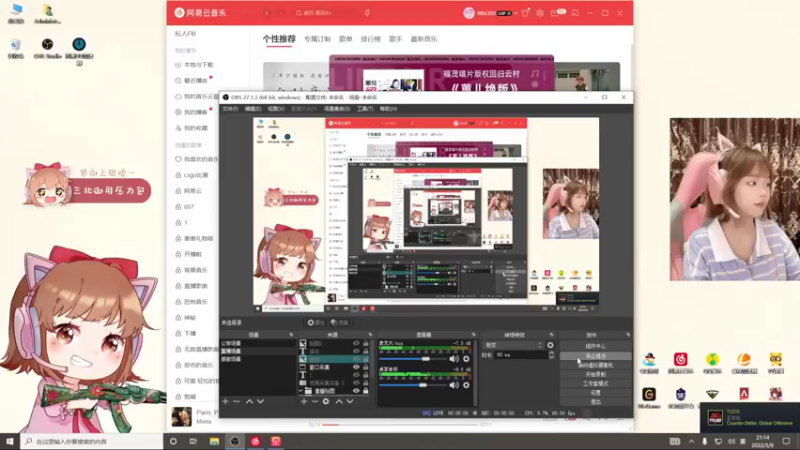Image resolution: width=800 pixels, height=450 pixels.
Task: Move selected source down in Sources panel
Action: tap(349, 402)
